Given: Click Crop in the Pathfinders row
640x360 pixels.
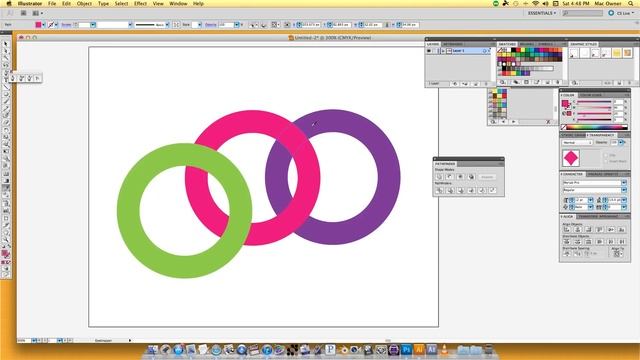Looking at the screenshot, I should click(471, 190).
